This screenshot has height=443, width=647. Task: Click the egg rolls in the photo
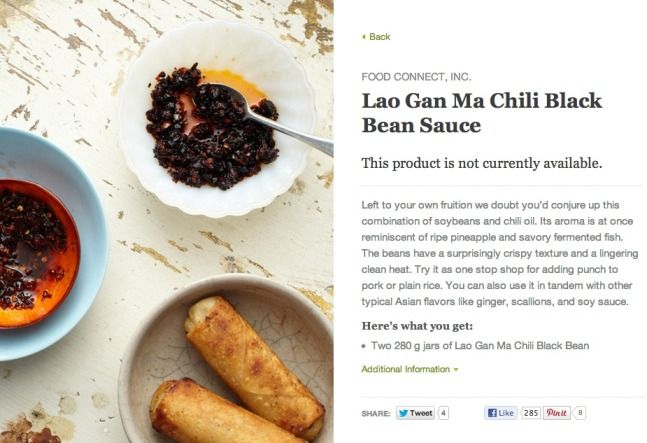(238, 371)
